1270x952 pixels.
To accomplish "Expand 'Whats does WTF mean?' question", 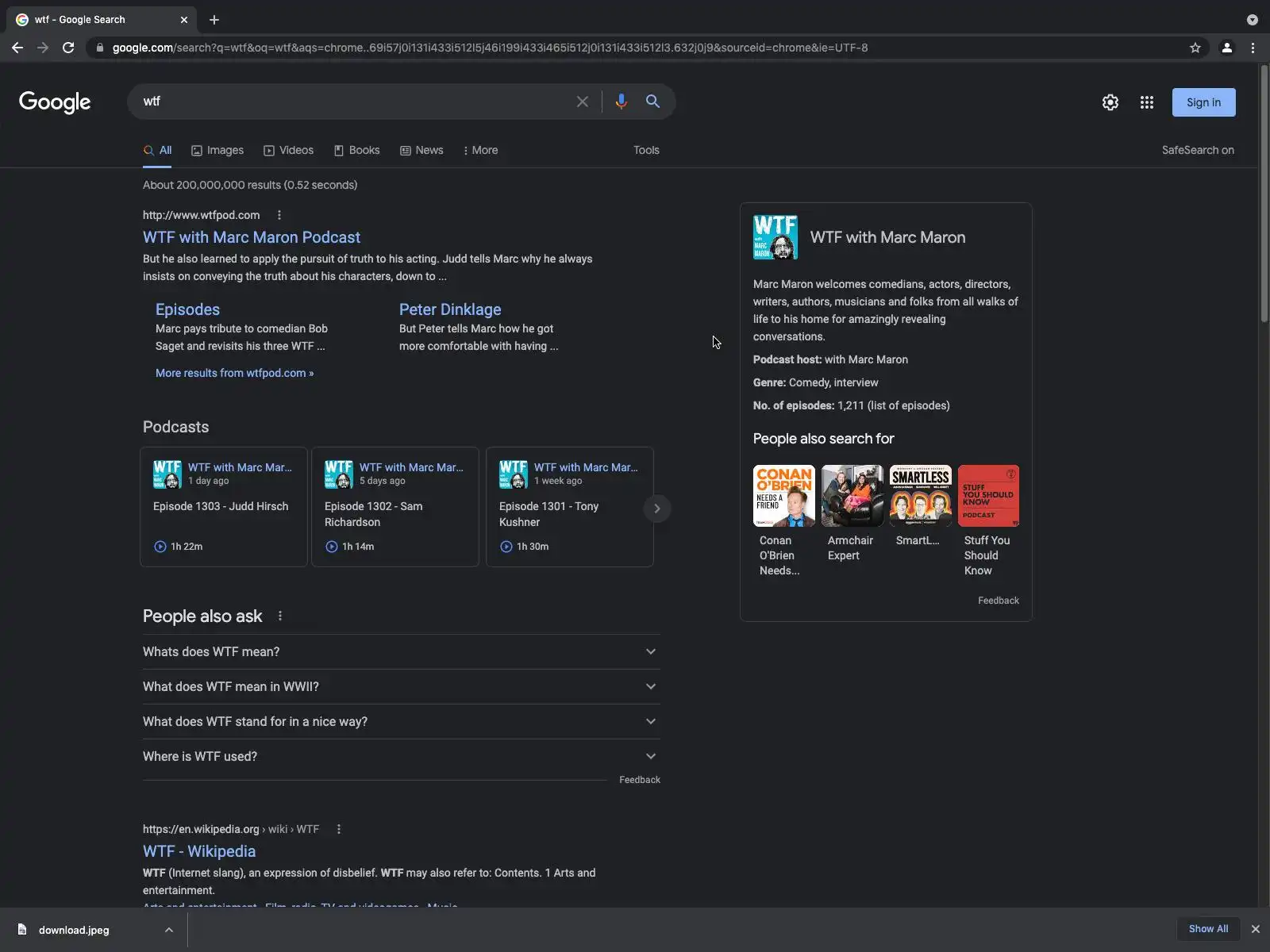I will click(402, 652).
